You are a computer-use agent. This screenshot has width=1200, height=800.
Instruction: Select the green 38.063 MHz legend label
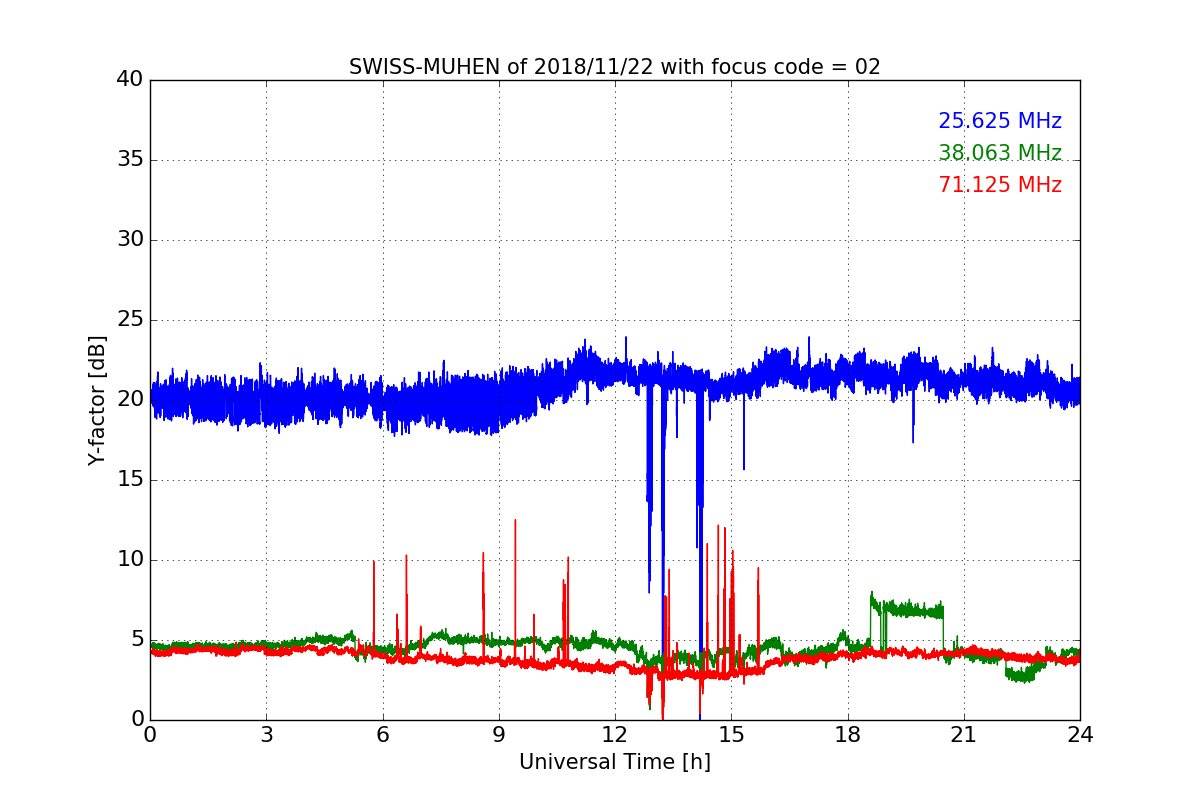coord(1000,153)
